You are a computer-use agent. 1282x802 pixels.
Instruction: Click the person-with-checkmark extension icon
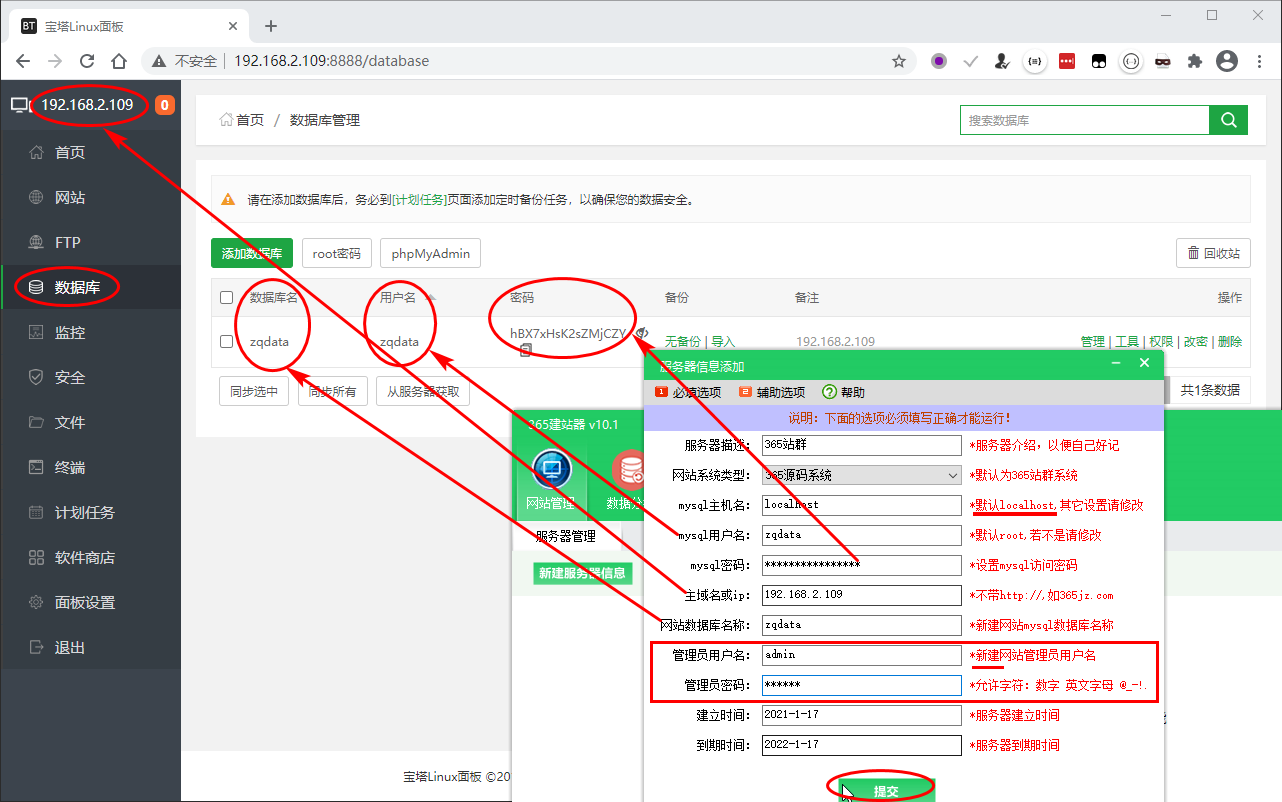pos(1002,61)
